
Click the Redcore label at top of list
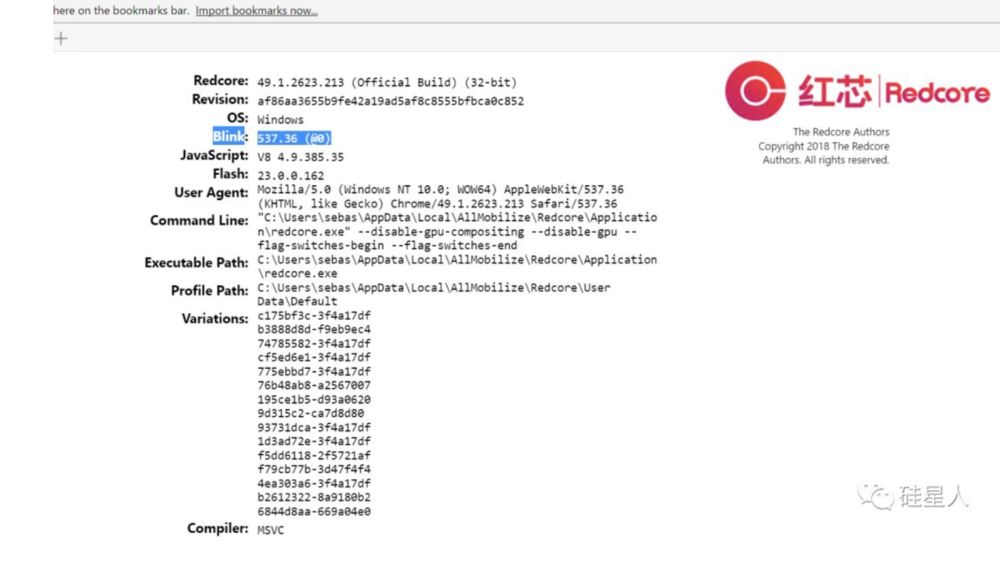click(221, 81)
